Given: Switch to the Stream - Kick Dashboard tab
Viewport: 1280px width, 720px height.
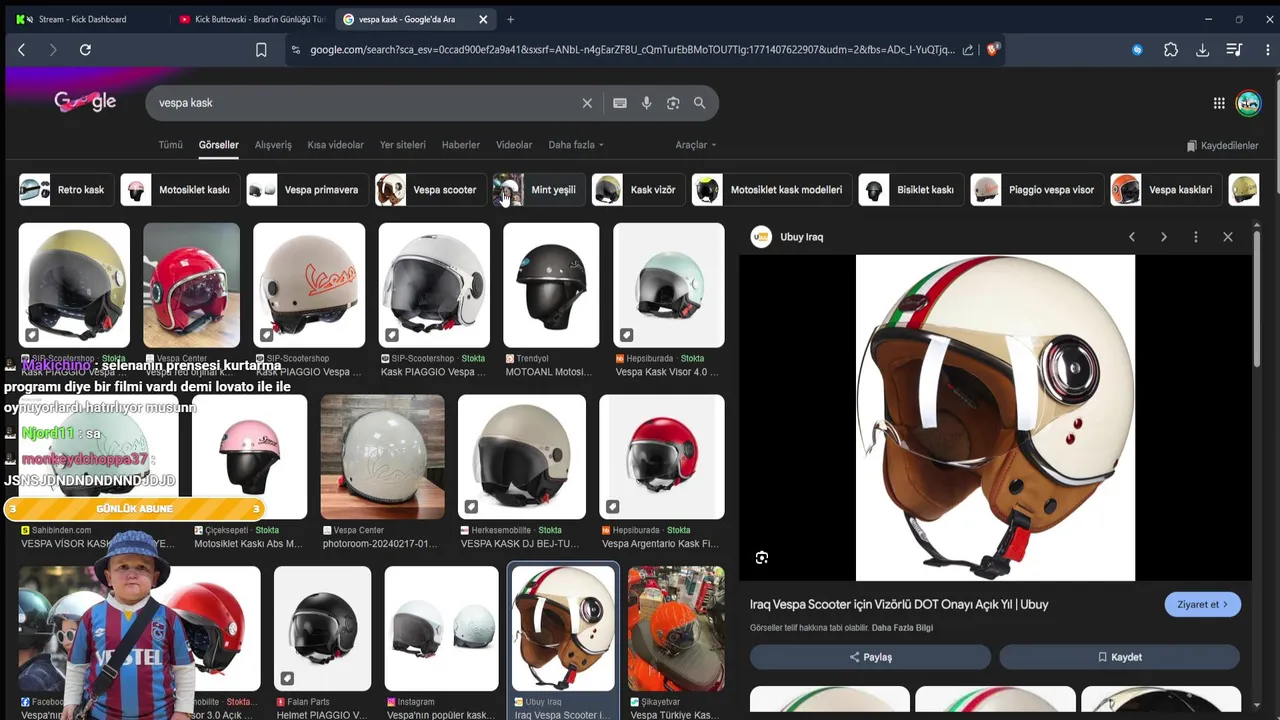Looking at the screenshot, I should tap(84, 19).
